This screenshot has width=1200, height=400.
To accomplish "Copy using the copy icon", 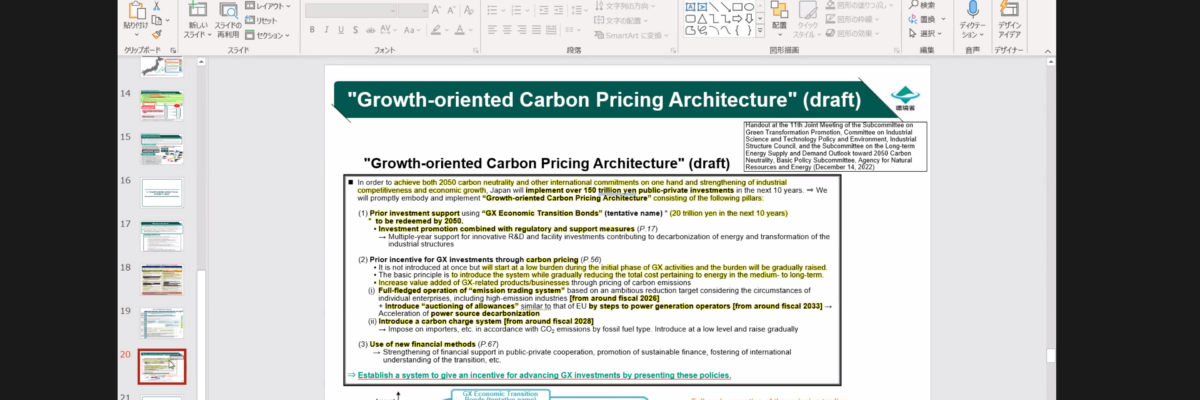I will click(156, 20).
